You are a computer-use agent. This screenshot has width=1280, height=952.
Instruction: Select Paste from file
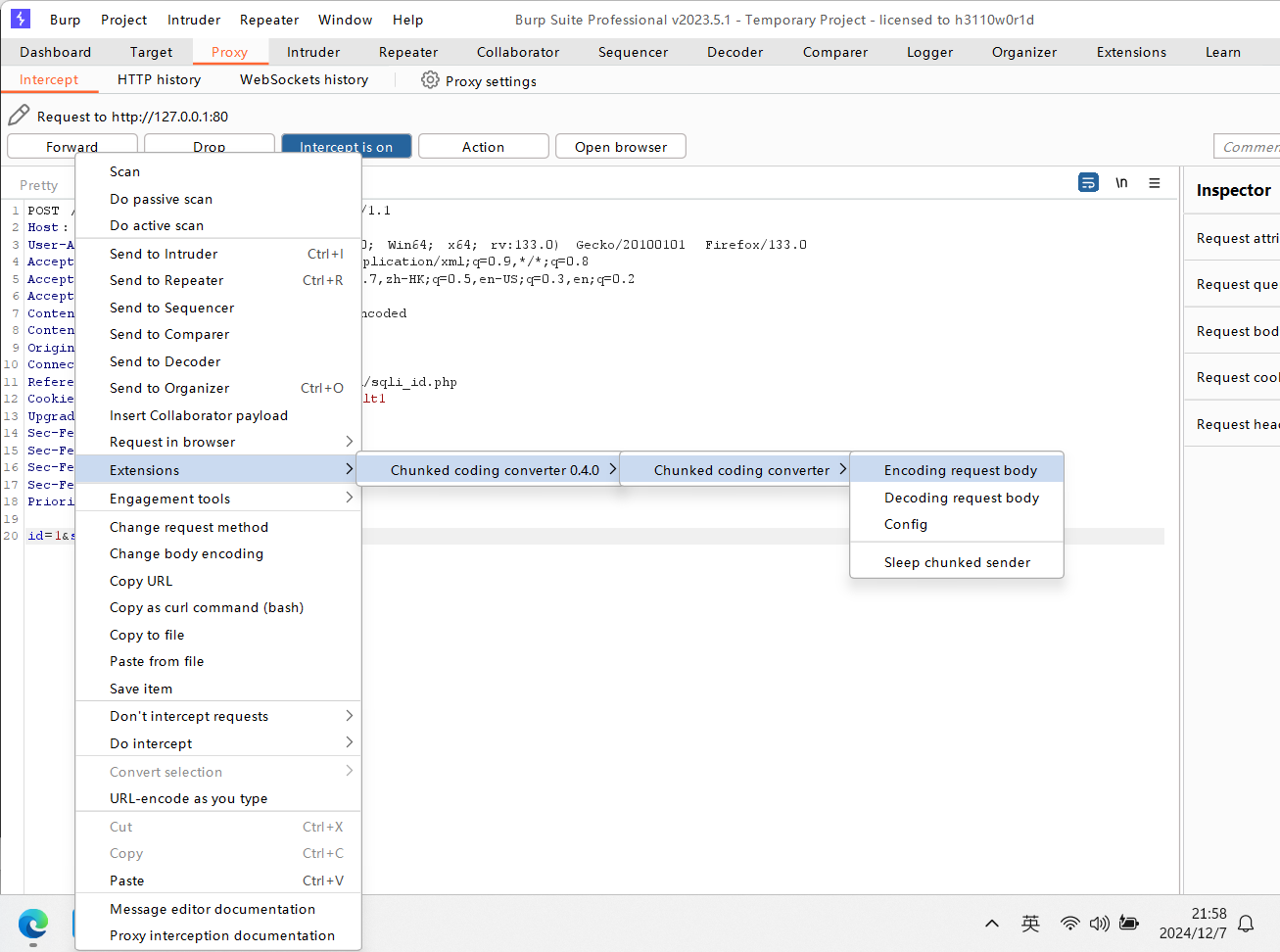[x=217, y=661]
